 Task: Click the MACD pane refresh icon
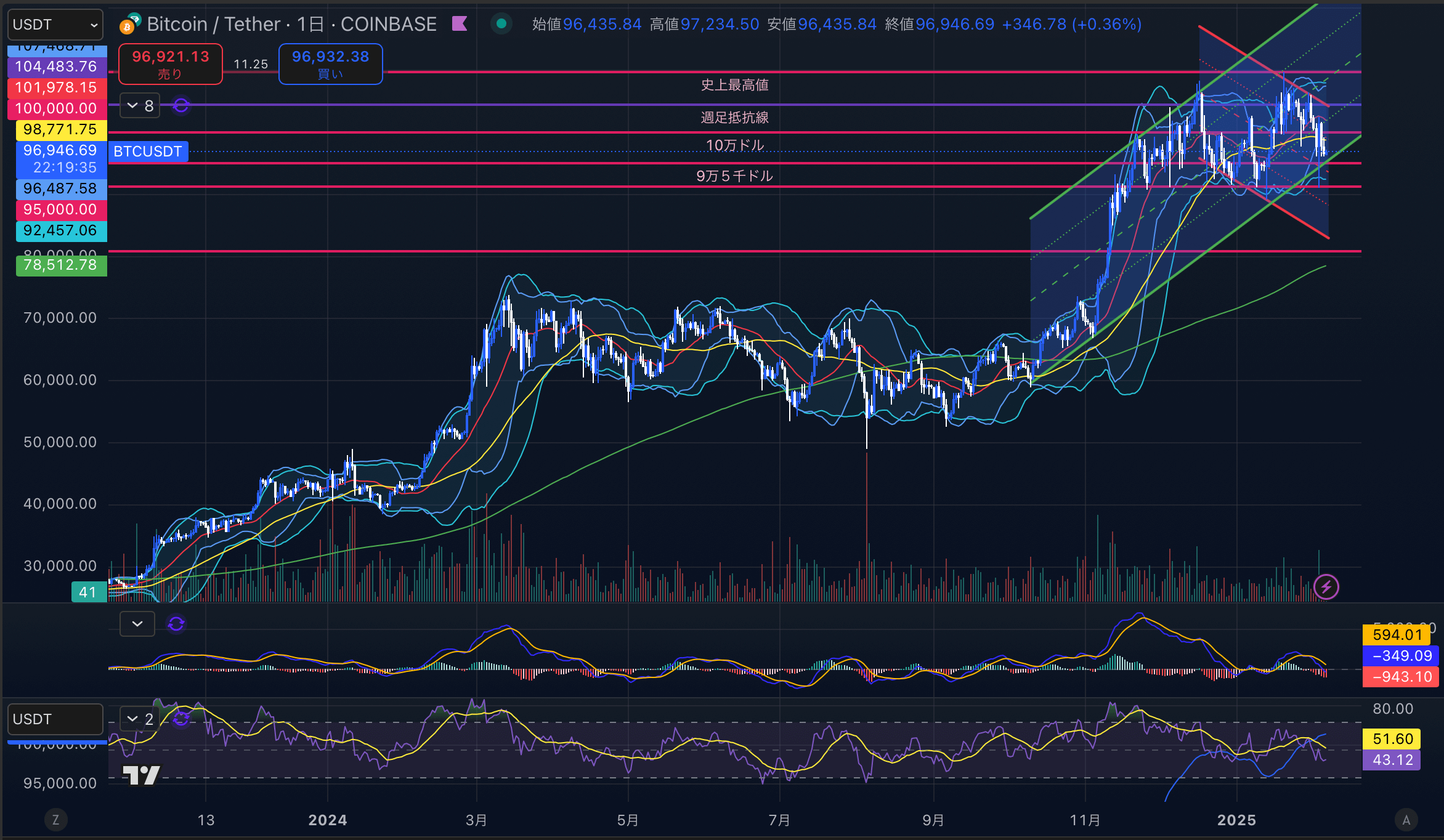click(x=176, y=624)
